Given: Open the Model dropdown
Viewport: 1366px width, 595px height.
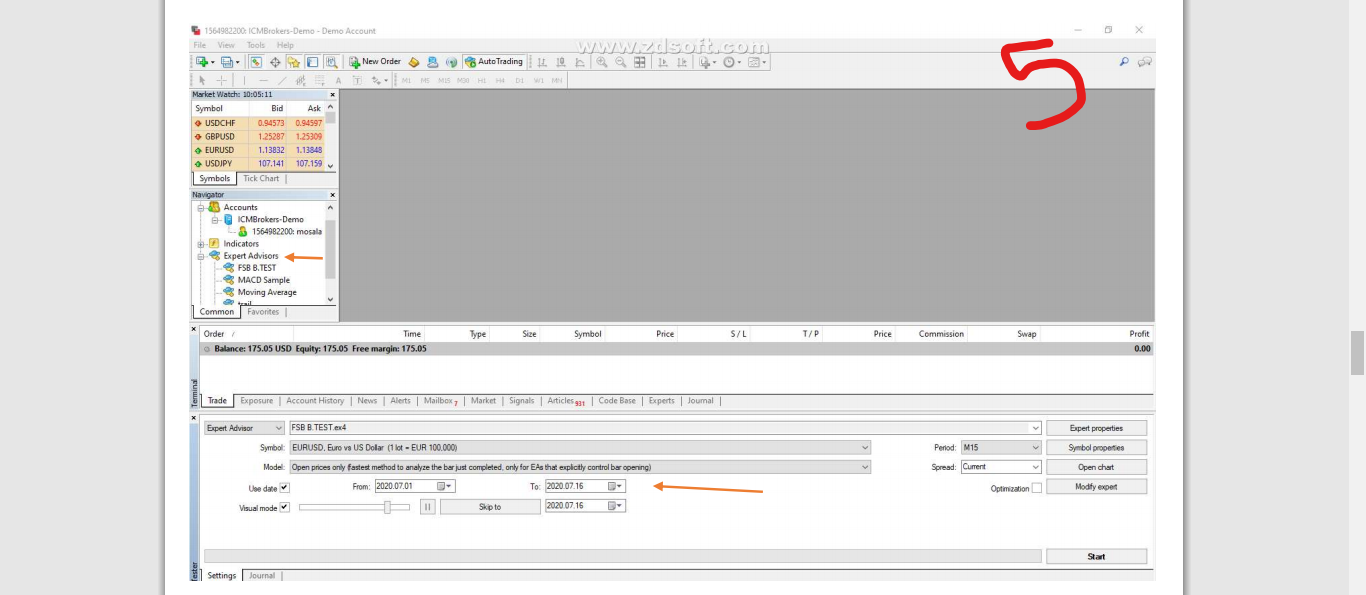Looking at the screenshot, I should click(x=580, y=467).
